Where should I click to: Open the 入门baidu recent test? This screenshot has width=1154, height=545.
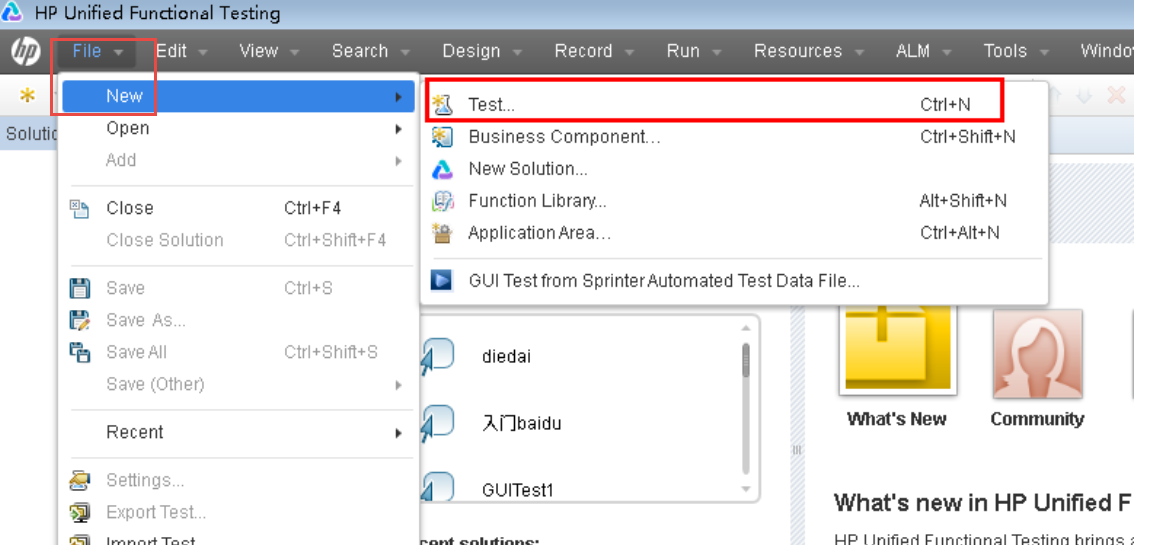[x=522, y=424]
